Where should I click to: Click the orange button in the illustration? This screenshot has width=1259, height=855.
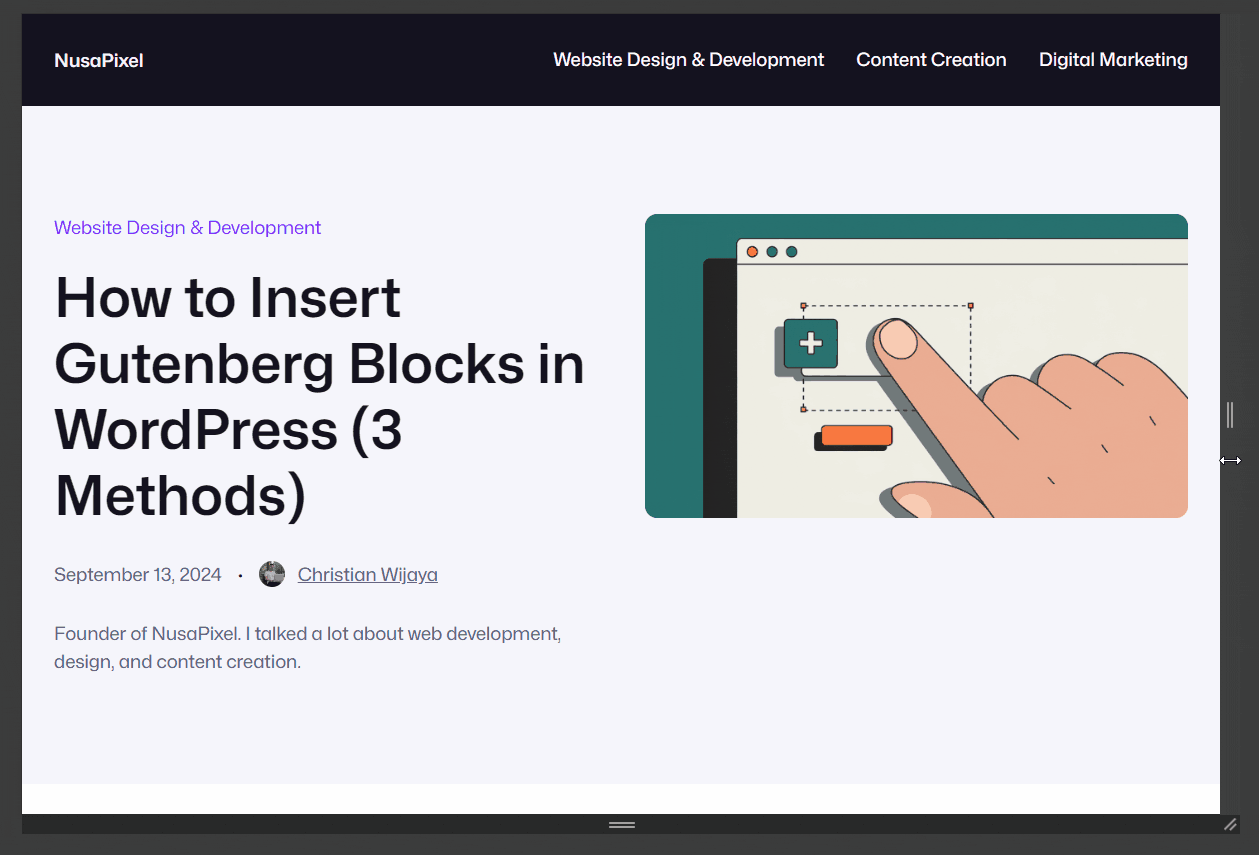[856, 435]
